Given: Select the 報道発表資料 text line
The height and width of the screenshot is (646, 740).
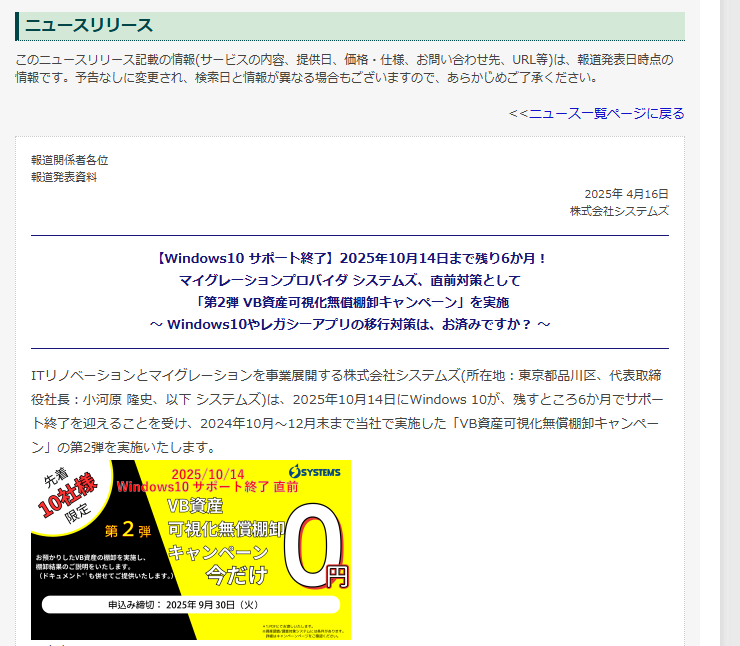Looking at the screenshot, I should [x=64, y=177].
